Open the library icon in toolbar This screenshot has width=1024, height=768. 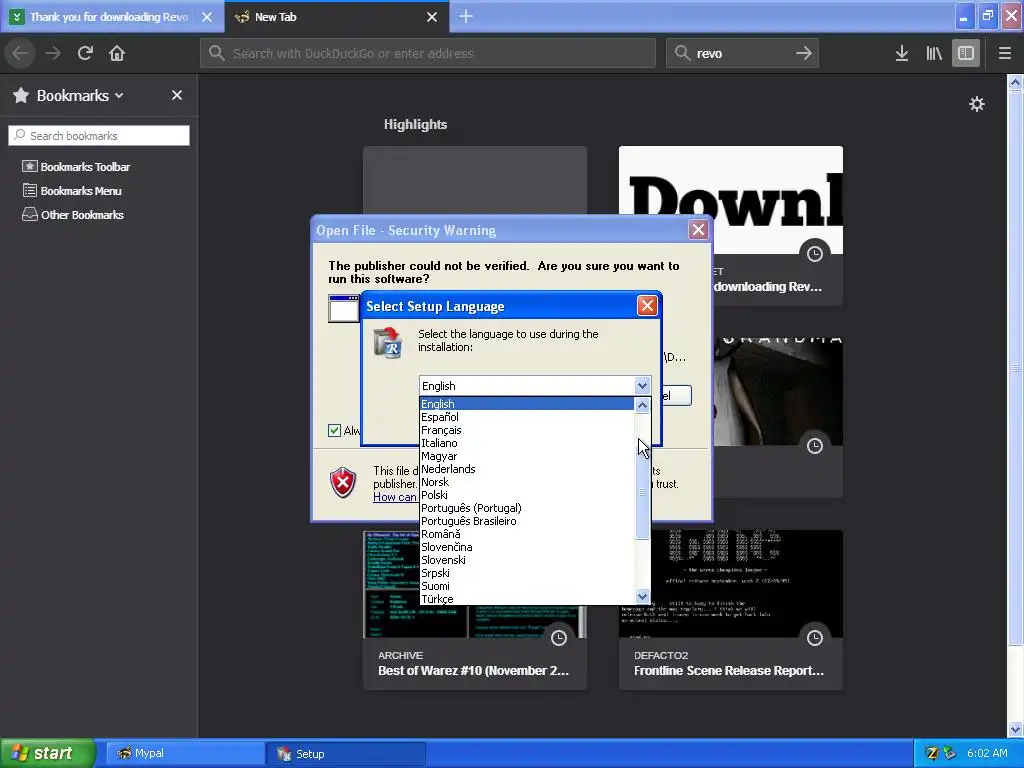[x=934, y=53]
